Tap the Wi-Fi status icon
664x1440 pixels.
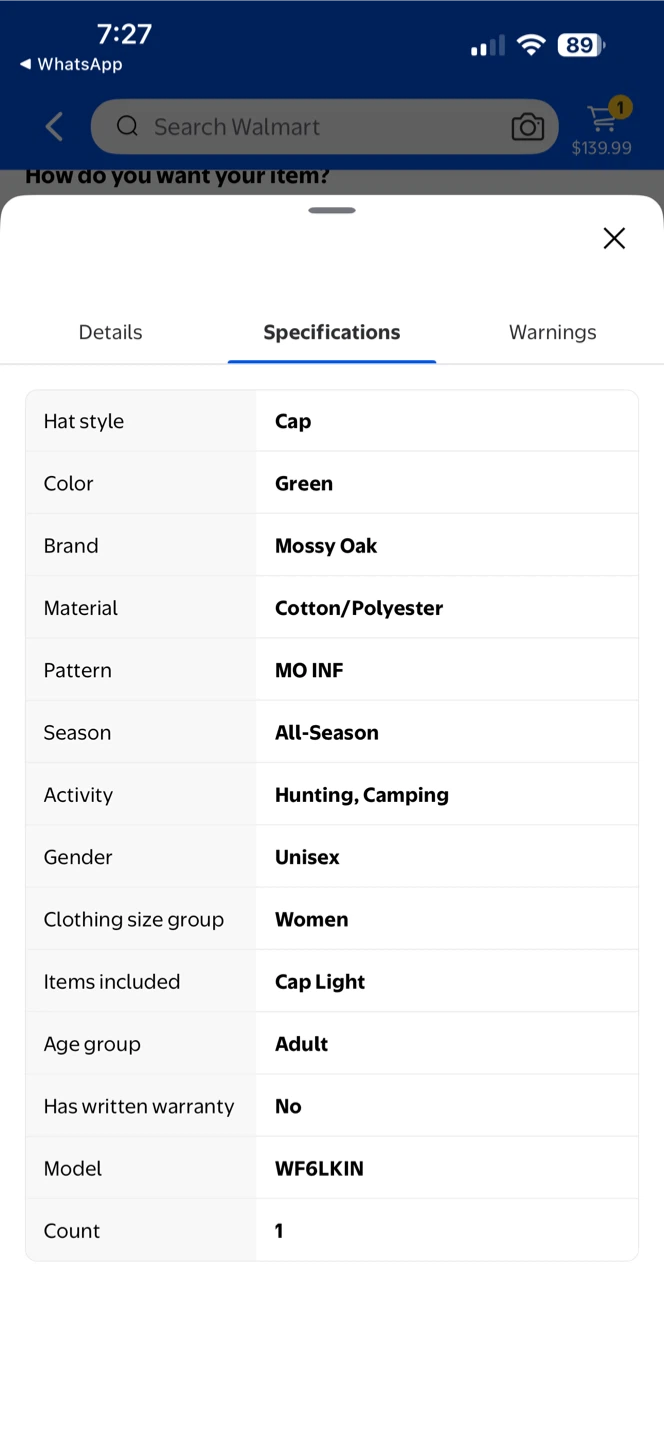click(x=531, y=45)
